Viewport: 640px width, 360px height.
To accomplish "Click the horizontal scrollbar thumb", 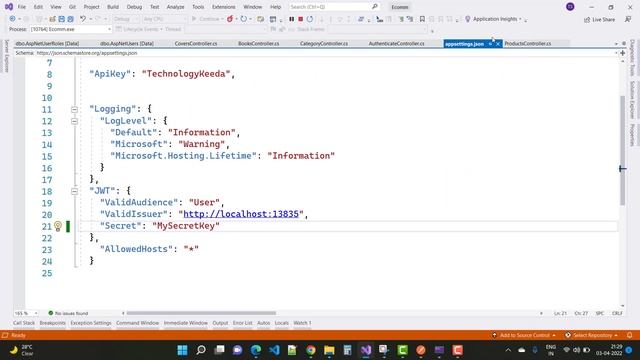I will [x=201, y=313].
